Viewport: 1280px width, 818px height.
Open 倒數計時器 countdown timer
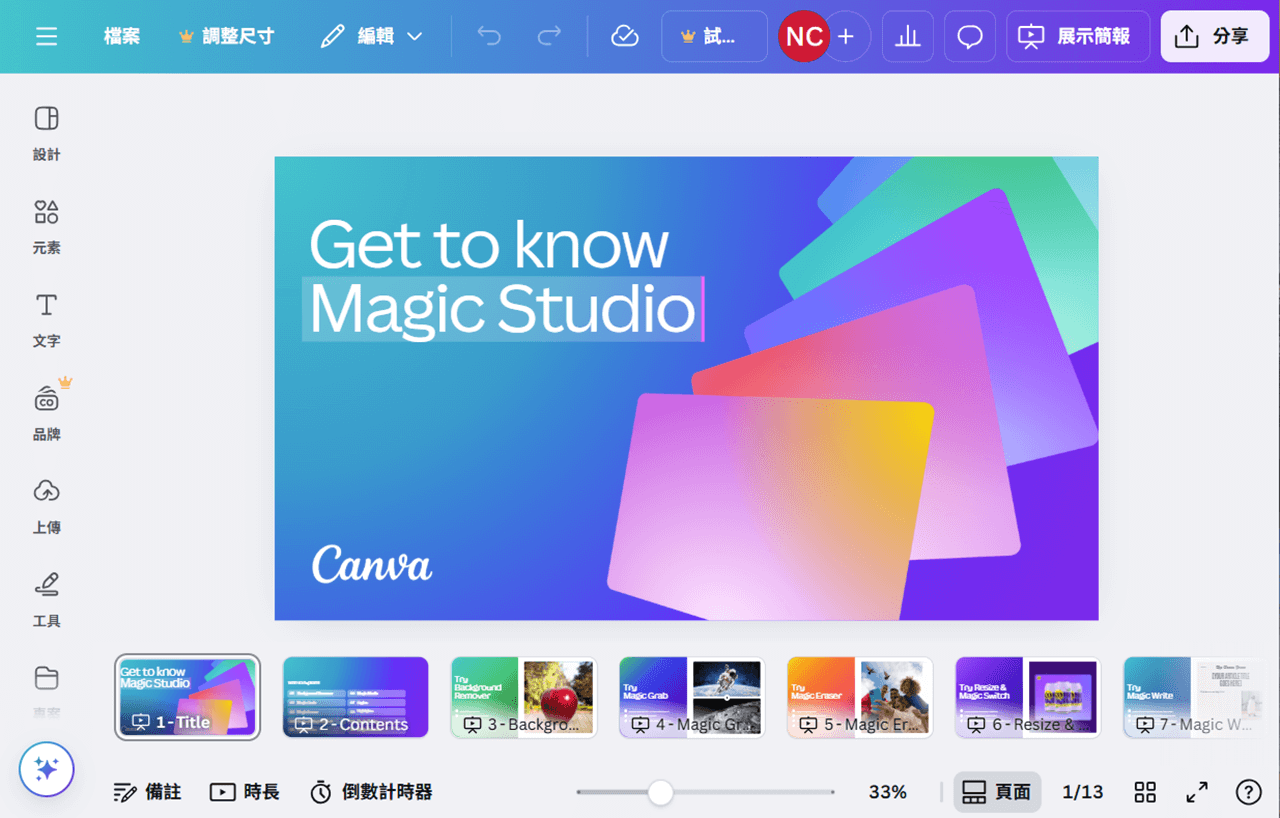tap(371, 792)
